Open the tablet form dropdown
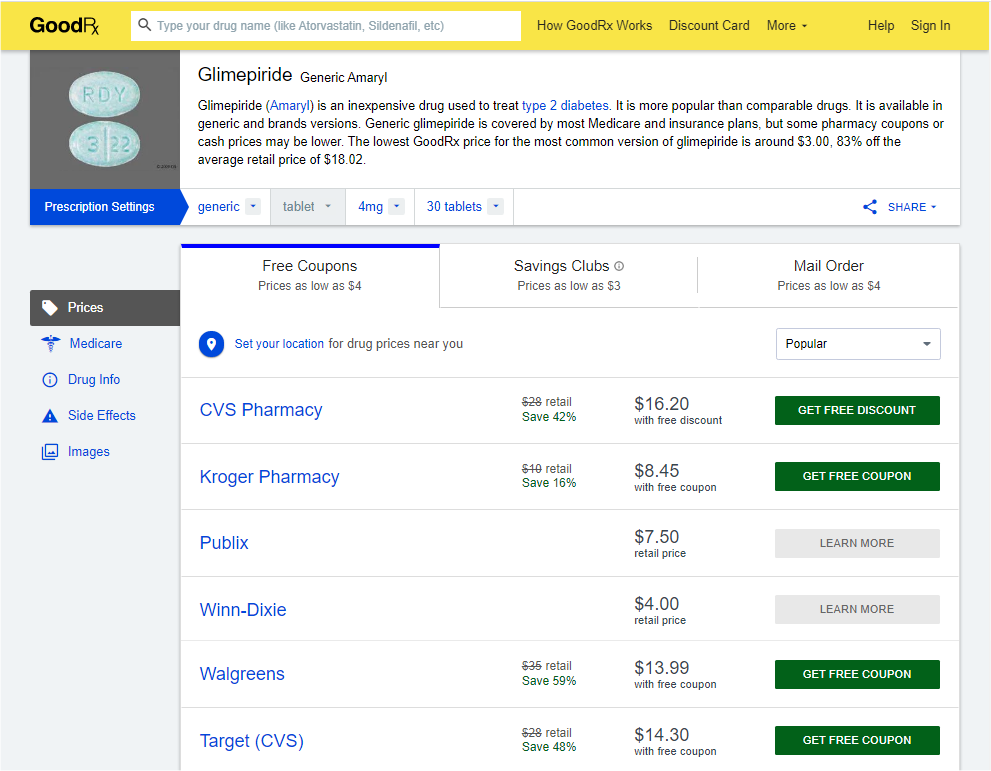This screenshot has width=991, height=771. [x=308, y=207]
